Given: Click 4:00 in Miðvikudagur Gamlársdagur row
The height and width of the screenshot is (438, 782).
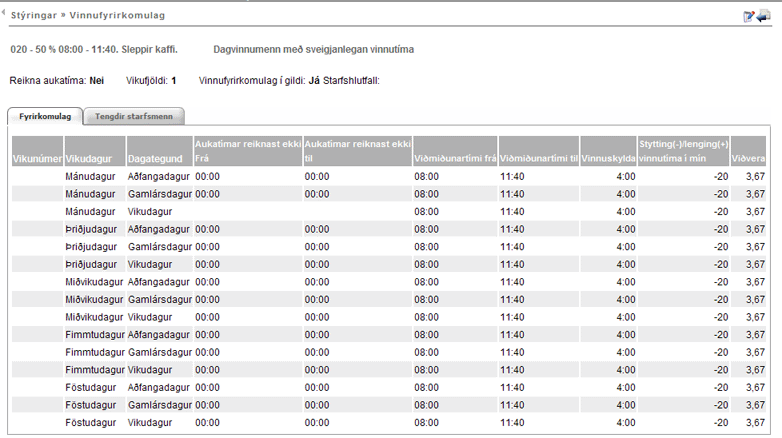Looking at the screenshot, I should coord(626,299).
